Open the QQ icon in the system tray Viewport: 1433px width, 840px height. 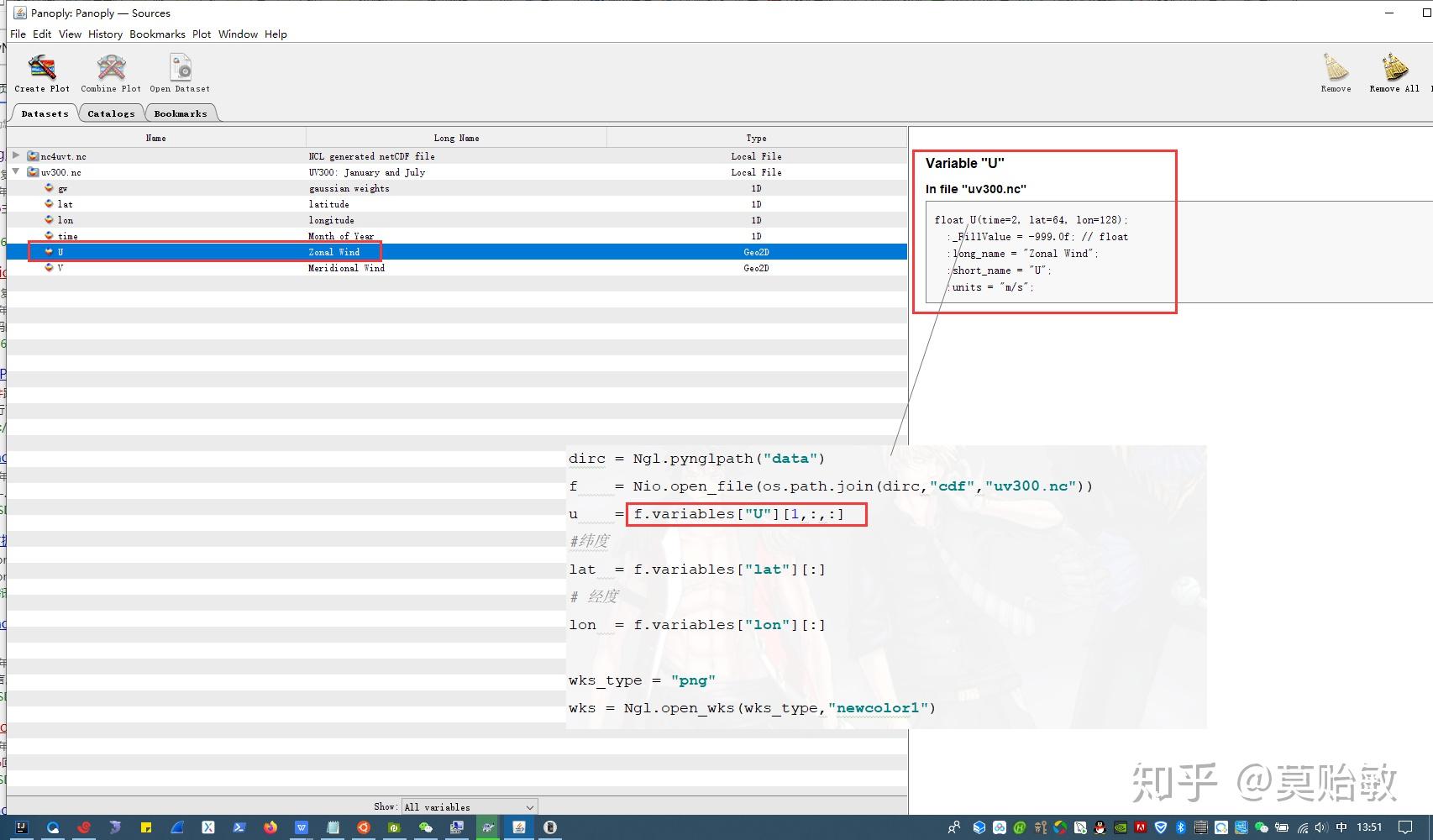(1100, 828)
